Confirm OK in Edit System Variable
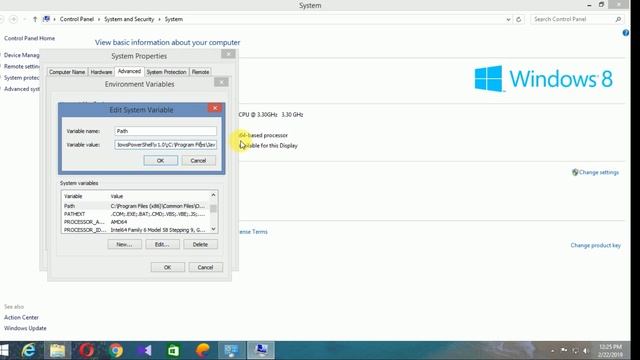Image resolution: width=640 pixels, height=360 pixels. (160, 161)
